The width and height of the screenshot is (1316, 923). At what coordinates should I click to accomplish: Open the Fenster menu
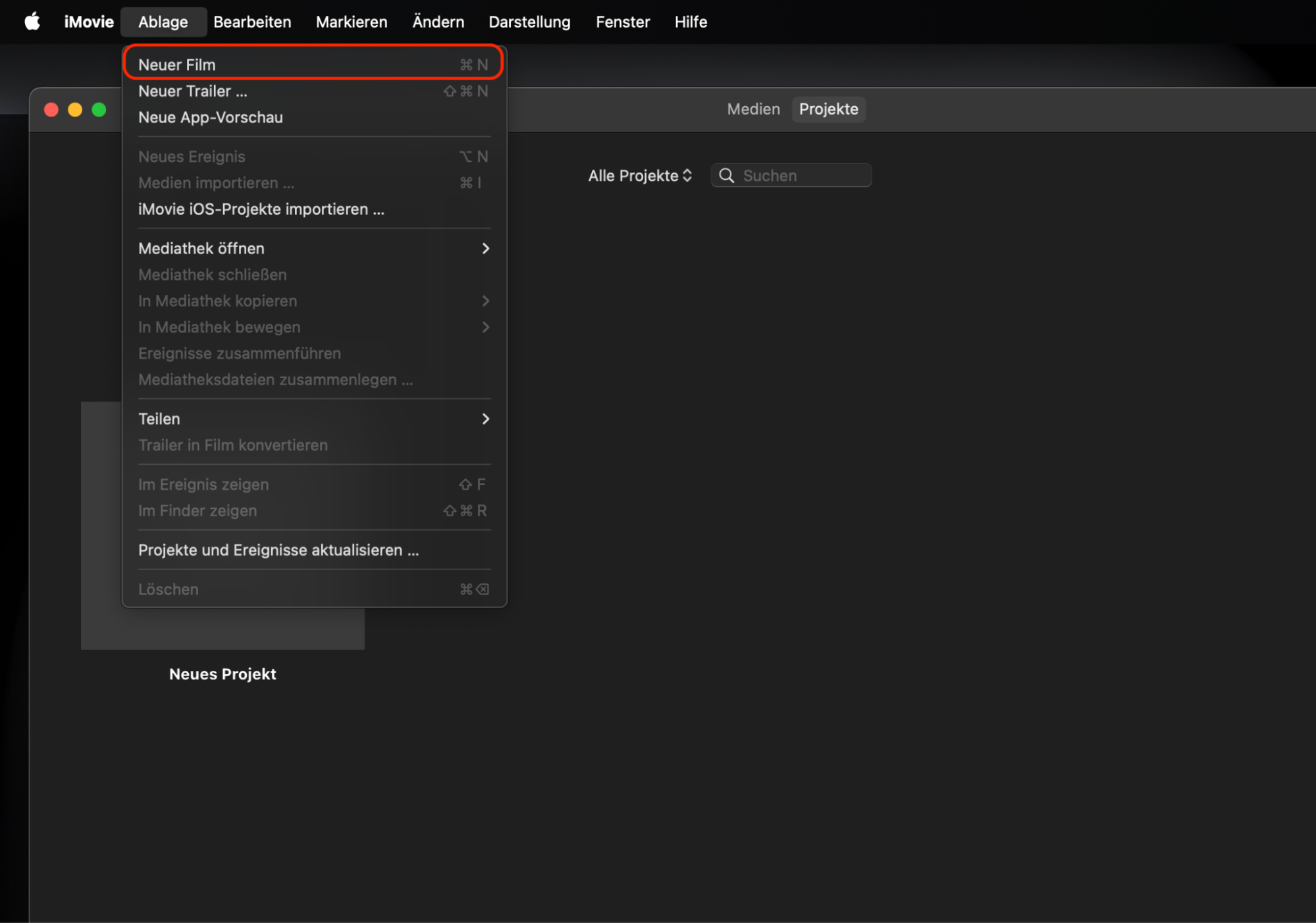click(x=623, y=22)
